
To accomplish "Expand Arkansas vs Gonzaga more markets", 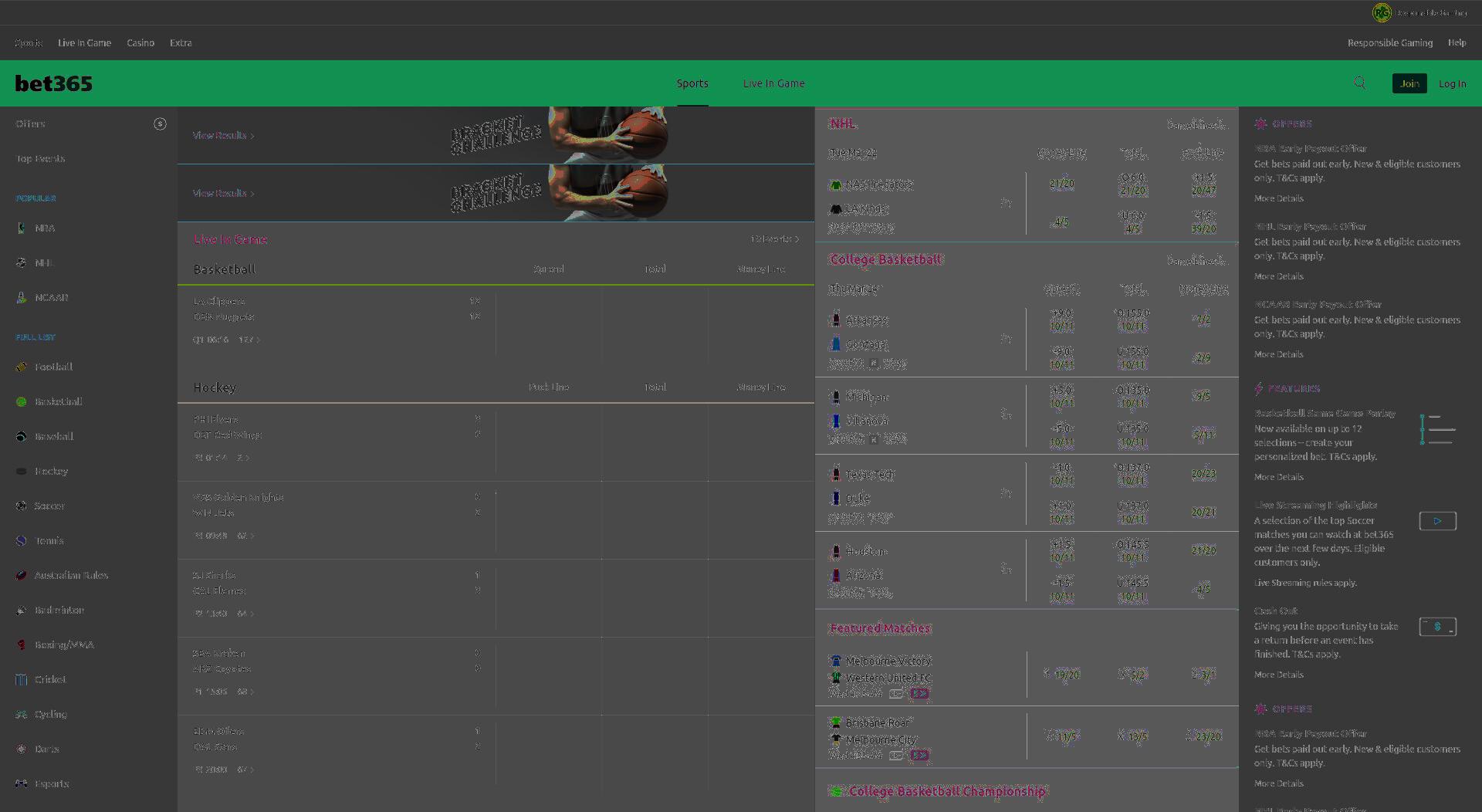I will [x=1006, y=338].
